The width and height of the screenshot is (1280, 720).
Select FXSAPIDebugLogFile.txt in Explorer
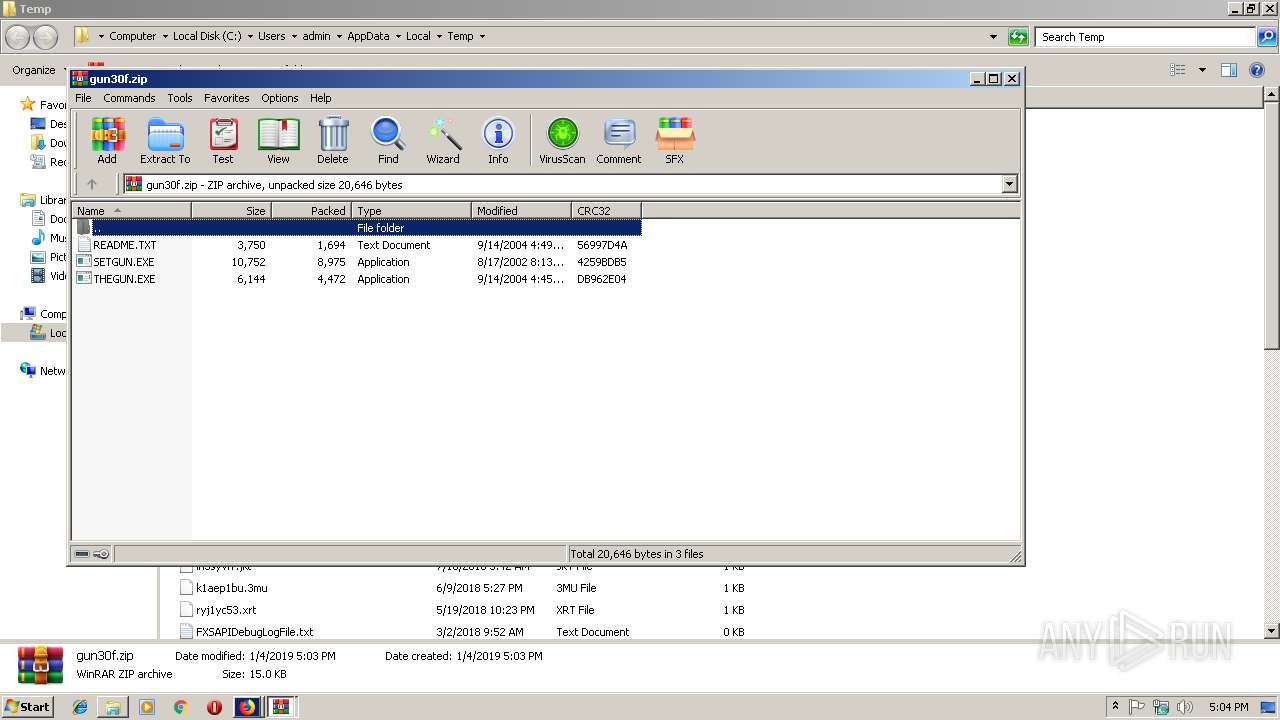click(x=254, y=632)
